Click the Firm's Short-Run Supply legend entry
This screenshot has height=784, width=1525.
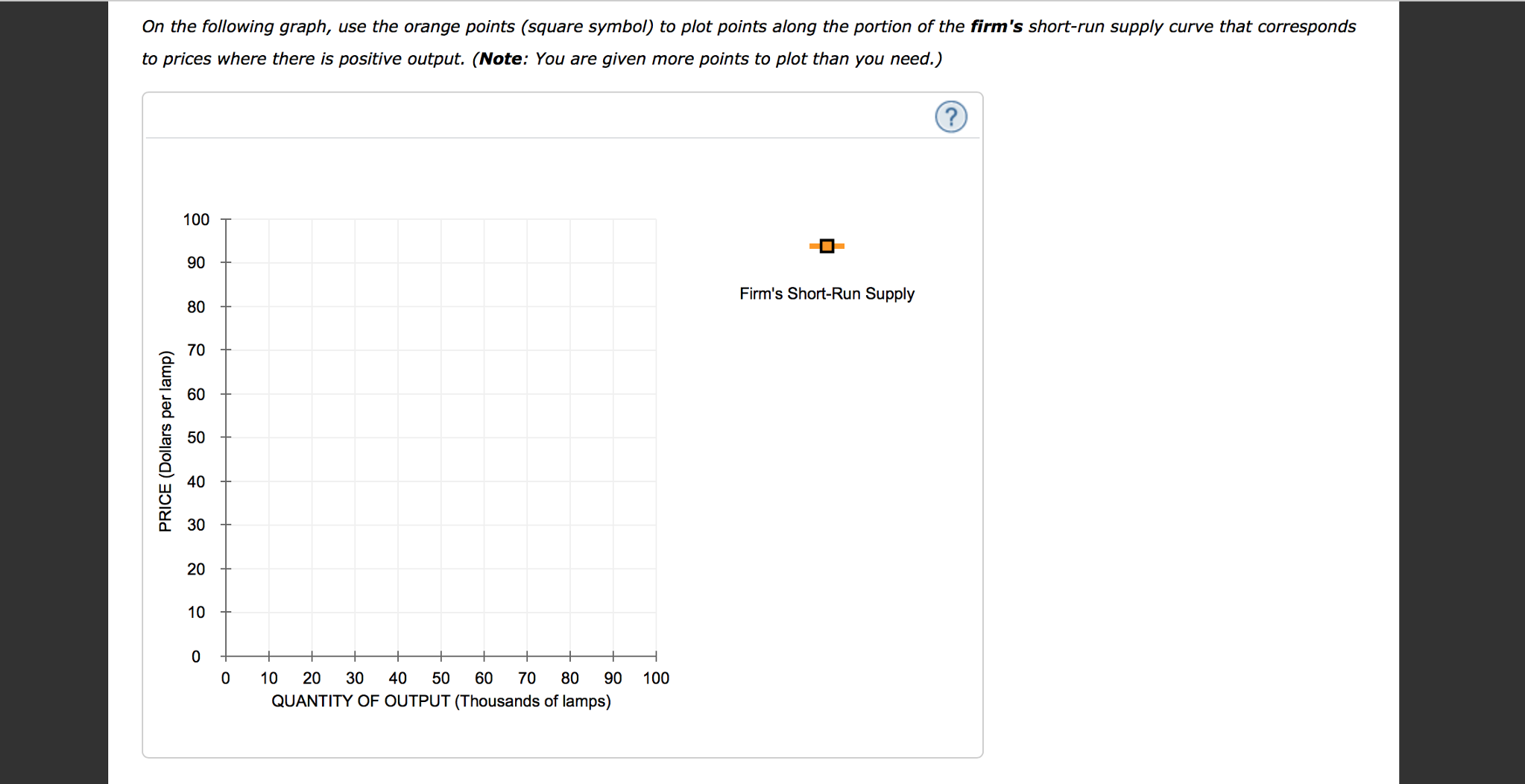click(826, 294)
